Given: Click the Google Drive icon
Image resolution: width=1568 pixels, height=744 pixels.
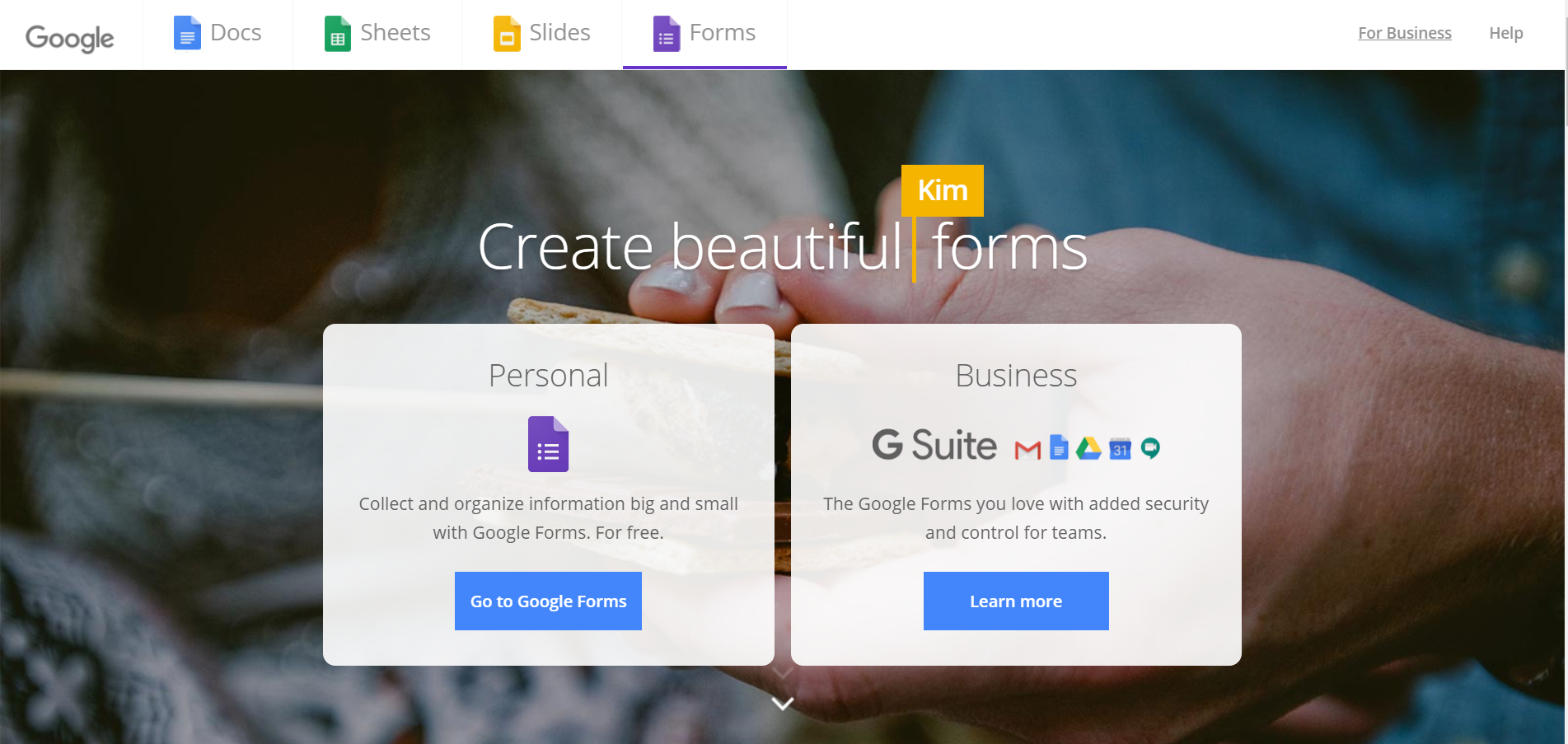Looking at the screenshot, I should point(1088,447).
